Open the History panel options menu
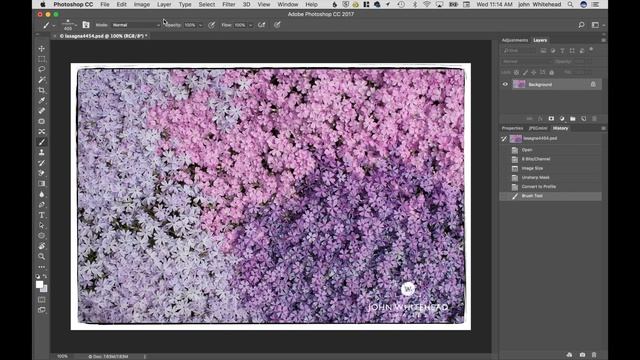The height and width of the screenshot is (360, 640). tap(603, 128)
